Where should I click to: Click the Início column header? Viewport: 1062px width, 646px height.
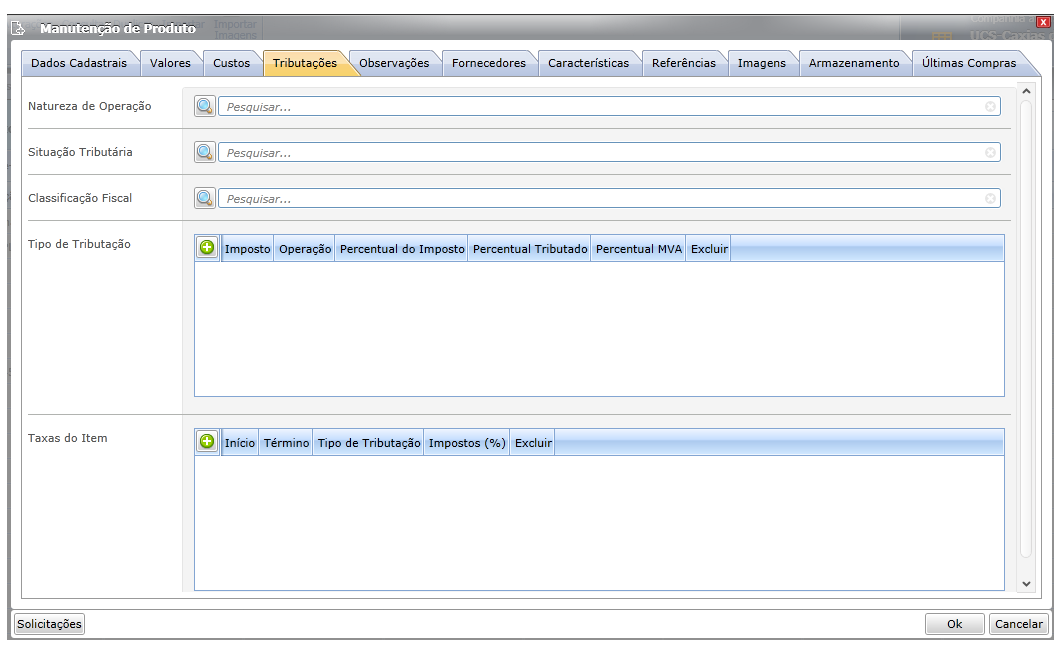tap(240, 443)
